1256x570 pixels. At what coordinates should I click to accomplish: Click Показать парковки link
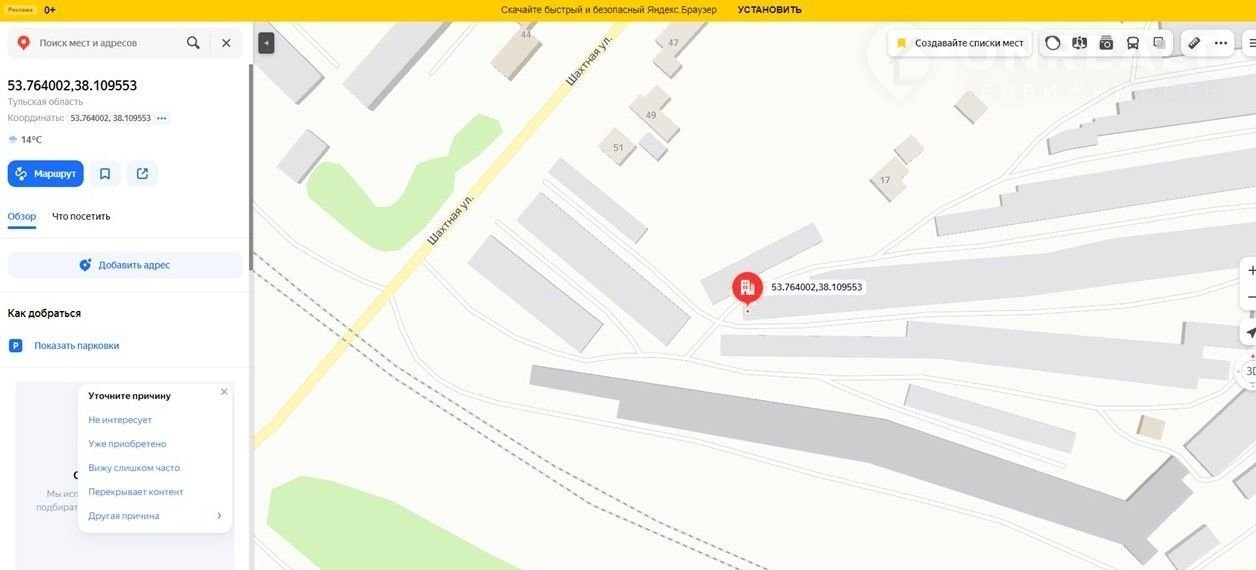pos(76,346)
